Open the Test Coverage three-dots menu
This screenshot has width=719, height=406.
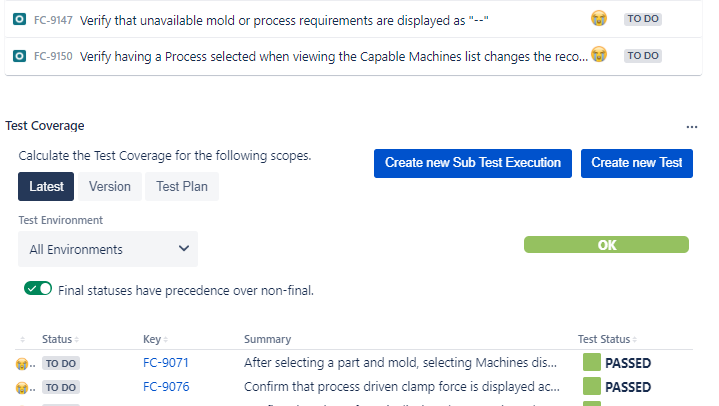tap(692, 127)
